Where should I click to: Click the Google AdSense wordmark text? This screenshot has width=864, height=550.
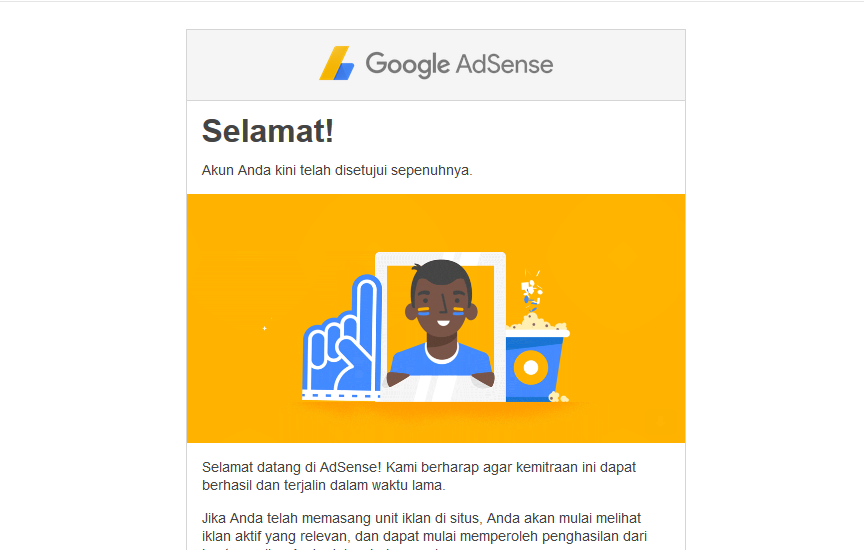click(459, 64)
